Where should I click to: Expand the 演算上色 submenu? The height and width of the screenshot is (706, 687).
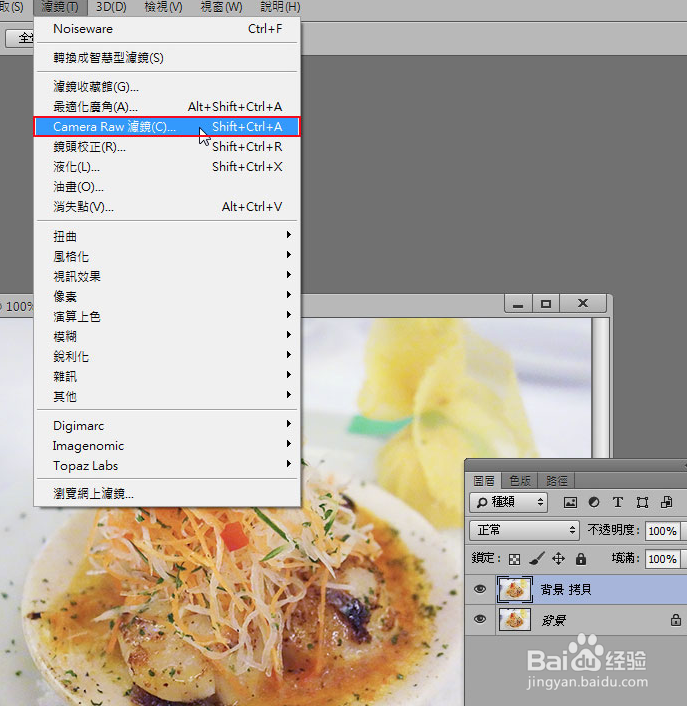167,316
